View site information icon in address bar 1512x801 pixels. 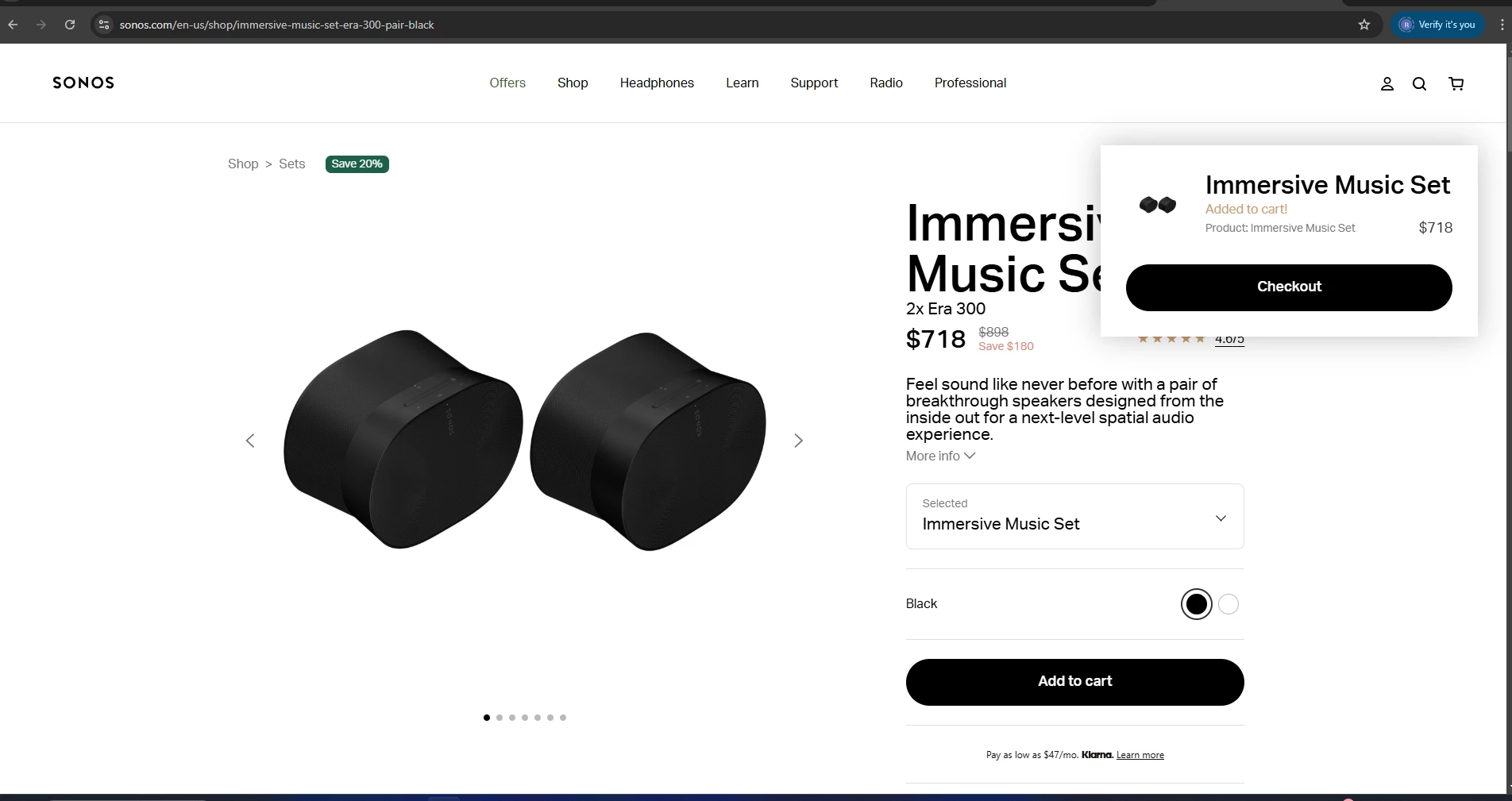tap(103, 25)
